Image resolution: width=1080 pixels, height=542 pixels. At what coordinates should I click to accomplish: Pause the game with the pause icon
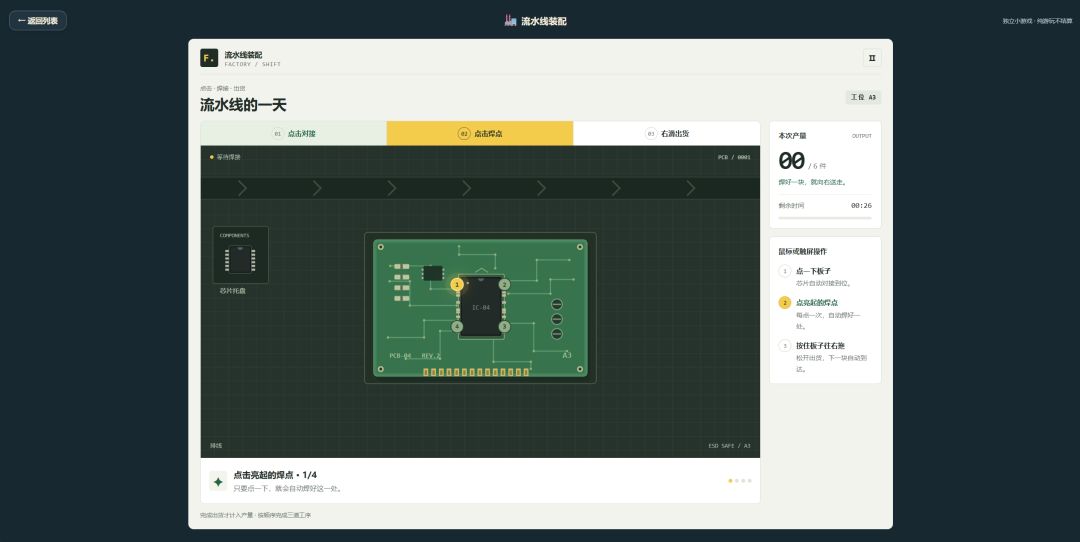click(872, 58)
